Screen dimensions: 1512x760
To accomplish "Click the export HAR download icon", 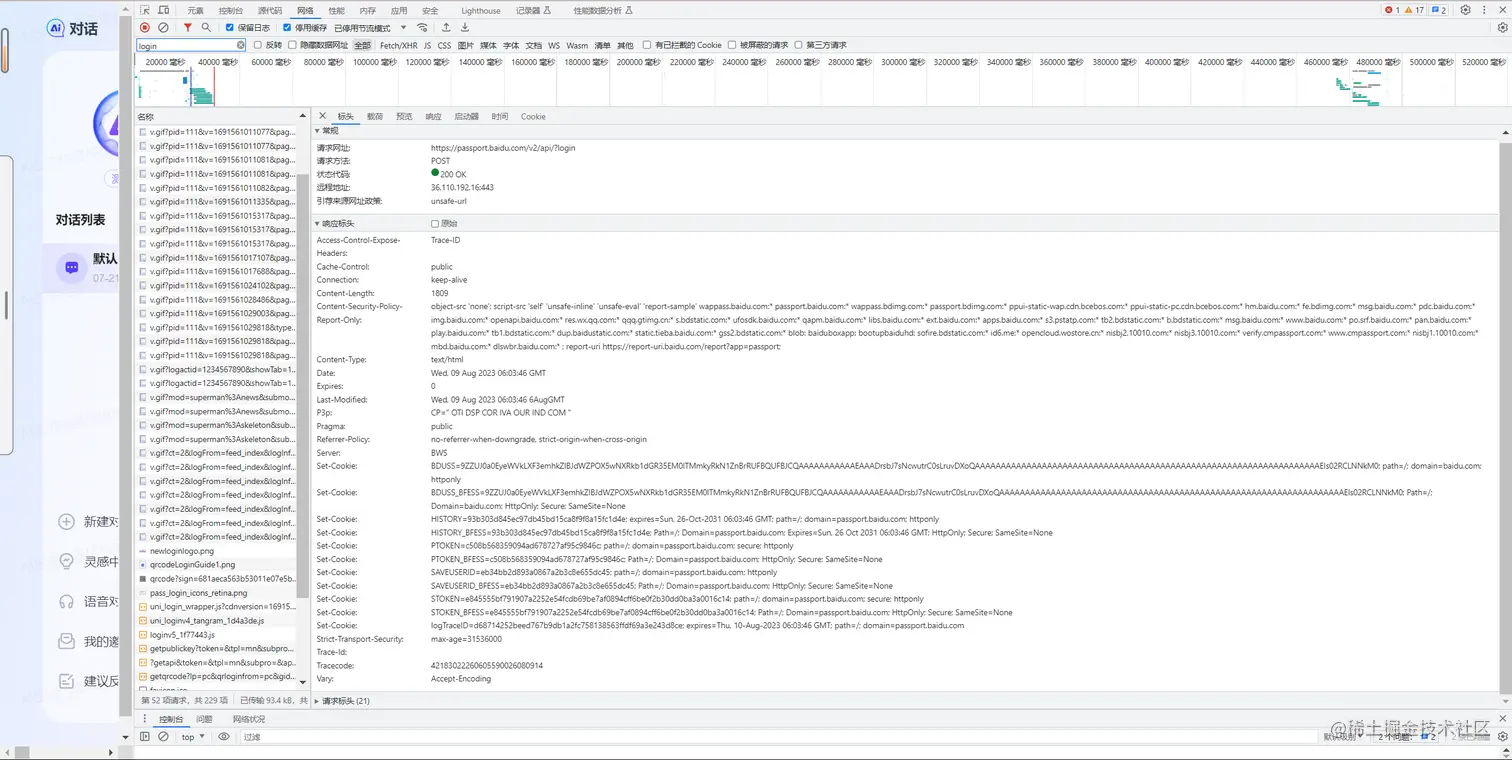I will [x=465, y=28].
